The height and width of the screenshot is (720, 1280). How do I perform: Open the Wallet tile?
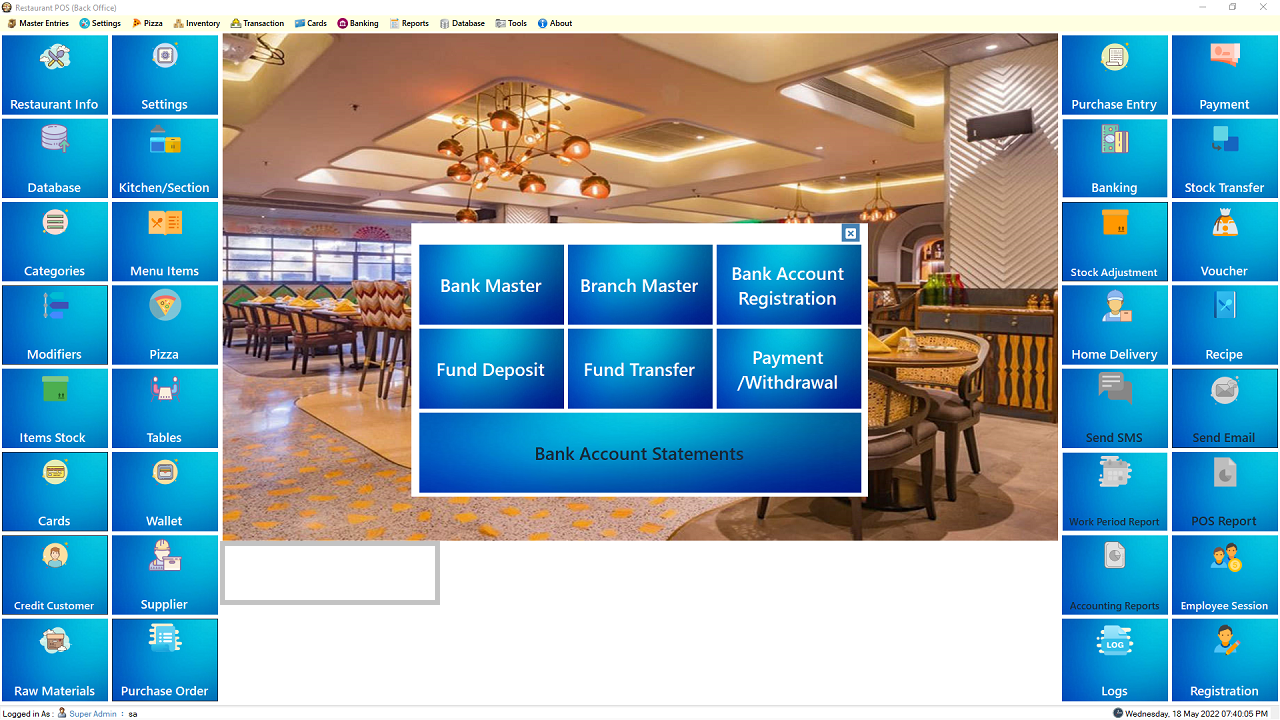click(165, 491)
